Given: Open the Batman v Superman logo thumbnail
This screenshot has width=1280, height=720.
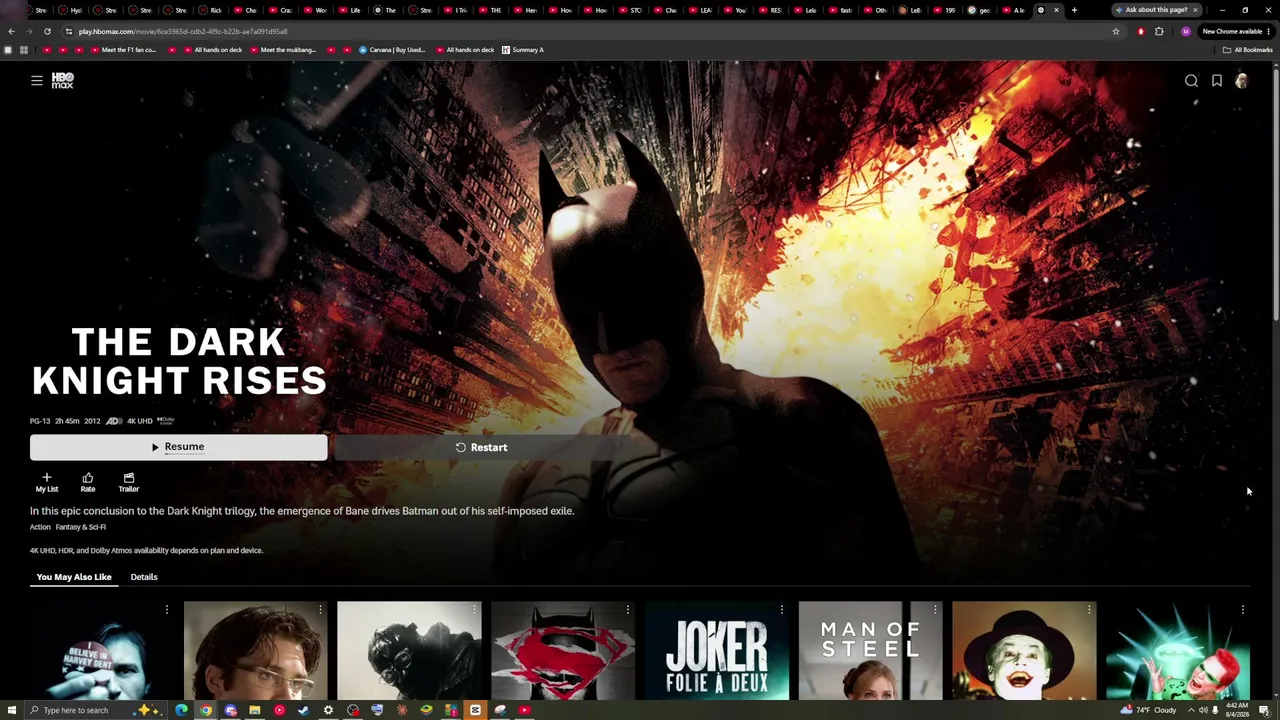Looking at the screenshot, I should point(563,650).
